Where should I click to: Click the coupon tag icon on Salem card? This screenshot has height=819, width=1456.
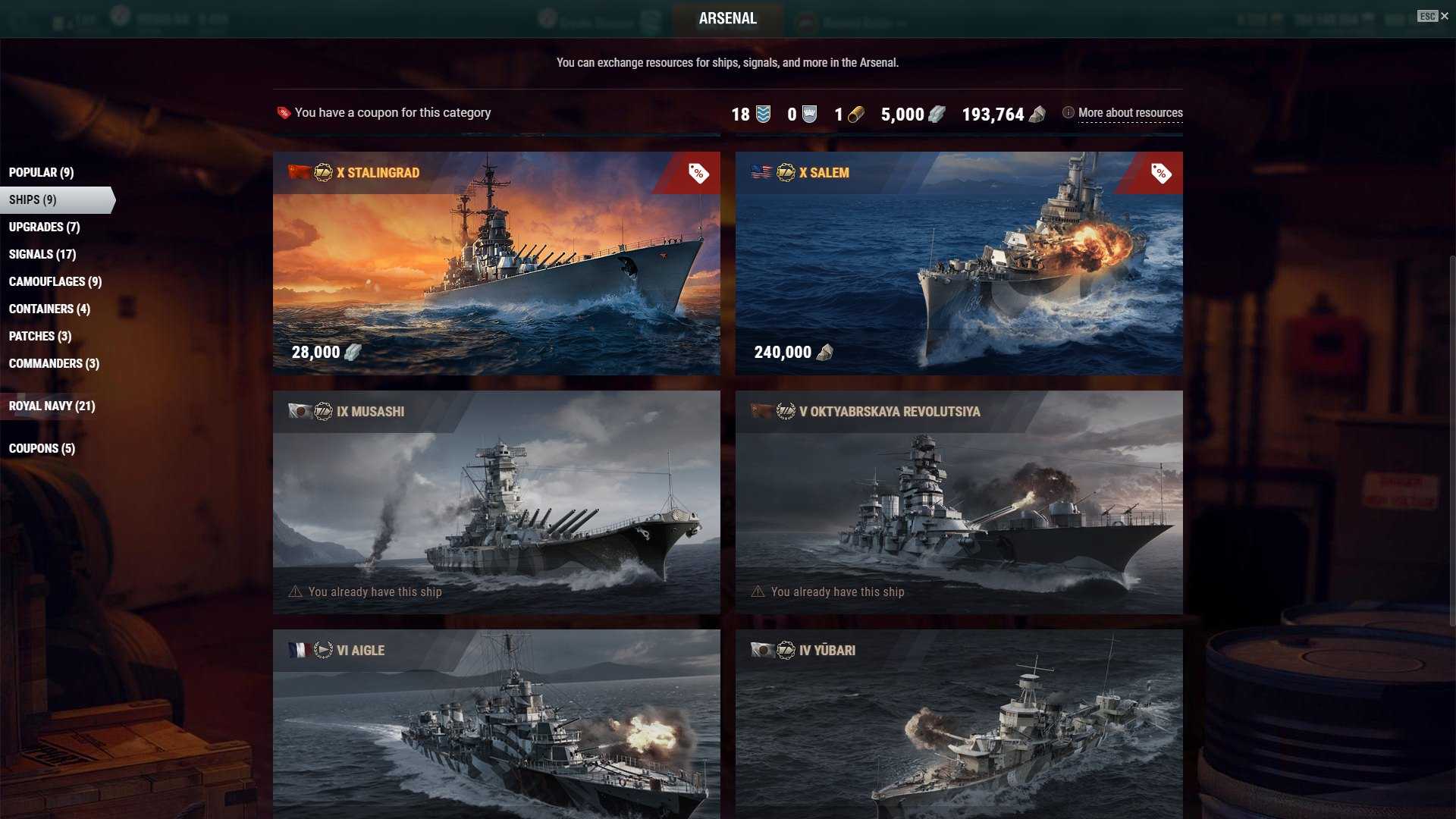pos(1160,173)
